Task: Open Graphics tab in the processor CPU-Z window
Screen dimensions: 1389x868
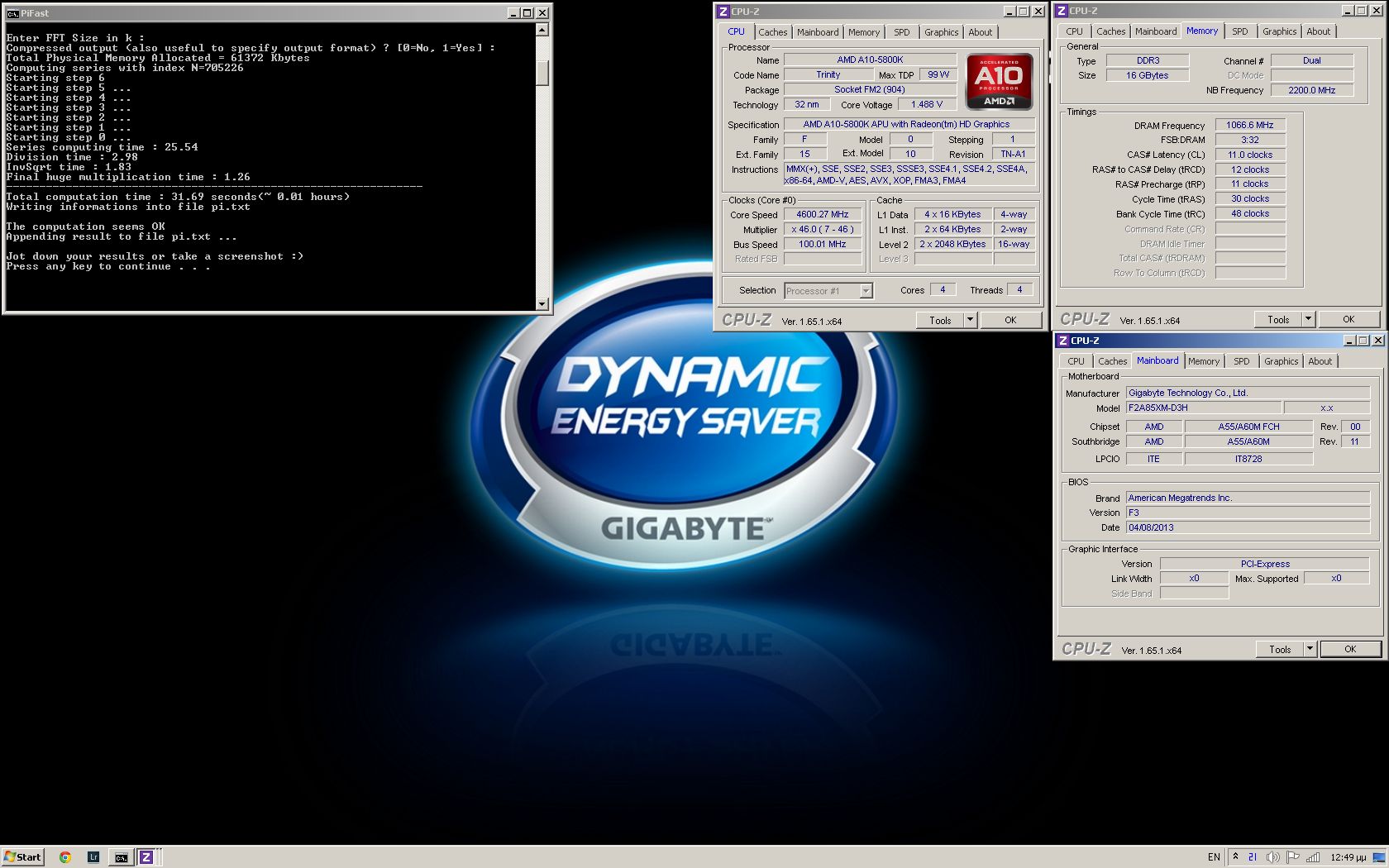Action: (x=942, y=32)
